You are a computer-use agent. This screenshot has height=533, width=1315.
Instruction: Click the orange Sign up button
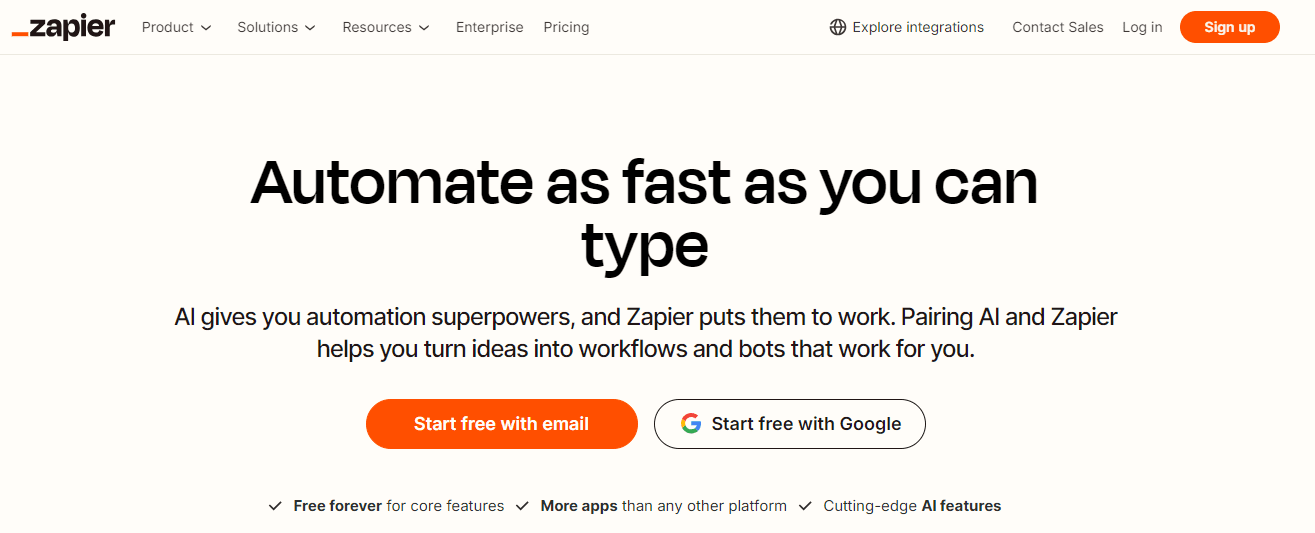pyautogui.click(x=1229, y=27)
